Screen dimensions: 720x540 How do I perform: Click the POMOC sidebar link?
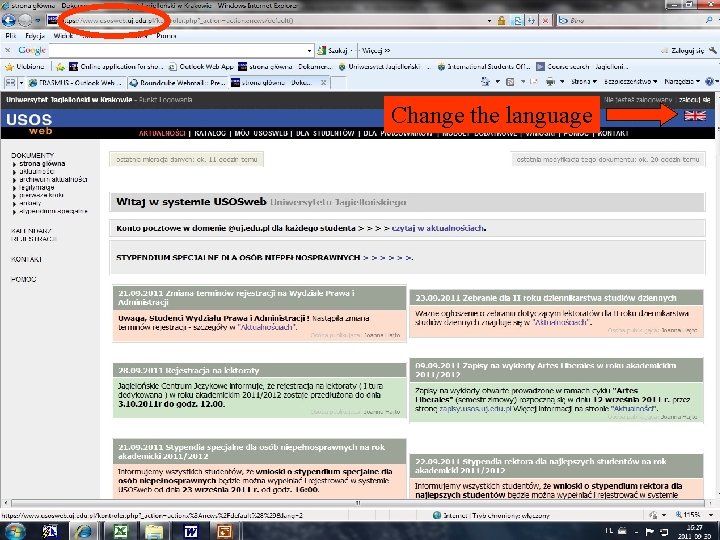pyautogui.click(x=23, y=279)
